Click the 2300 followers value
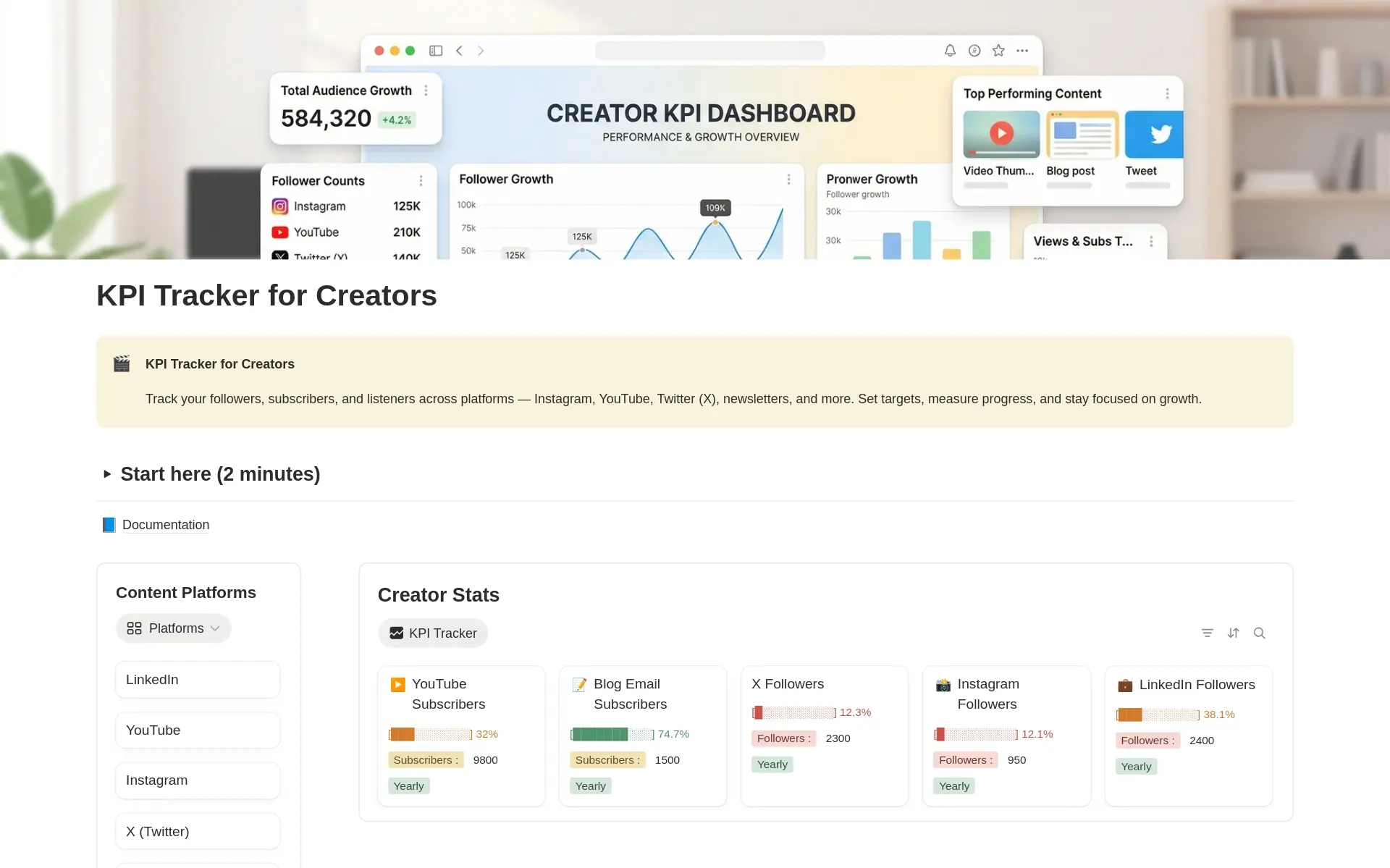Viewport: 1390px width, 868px height. (x=838, y=738)
